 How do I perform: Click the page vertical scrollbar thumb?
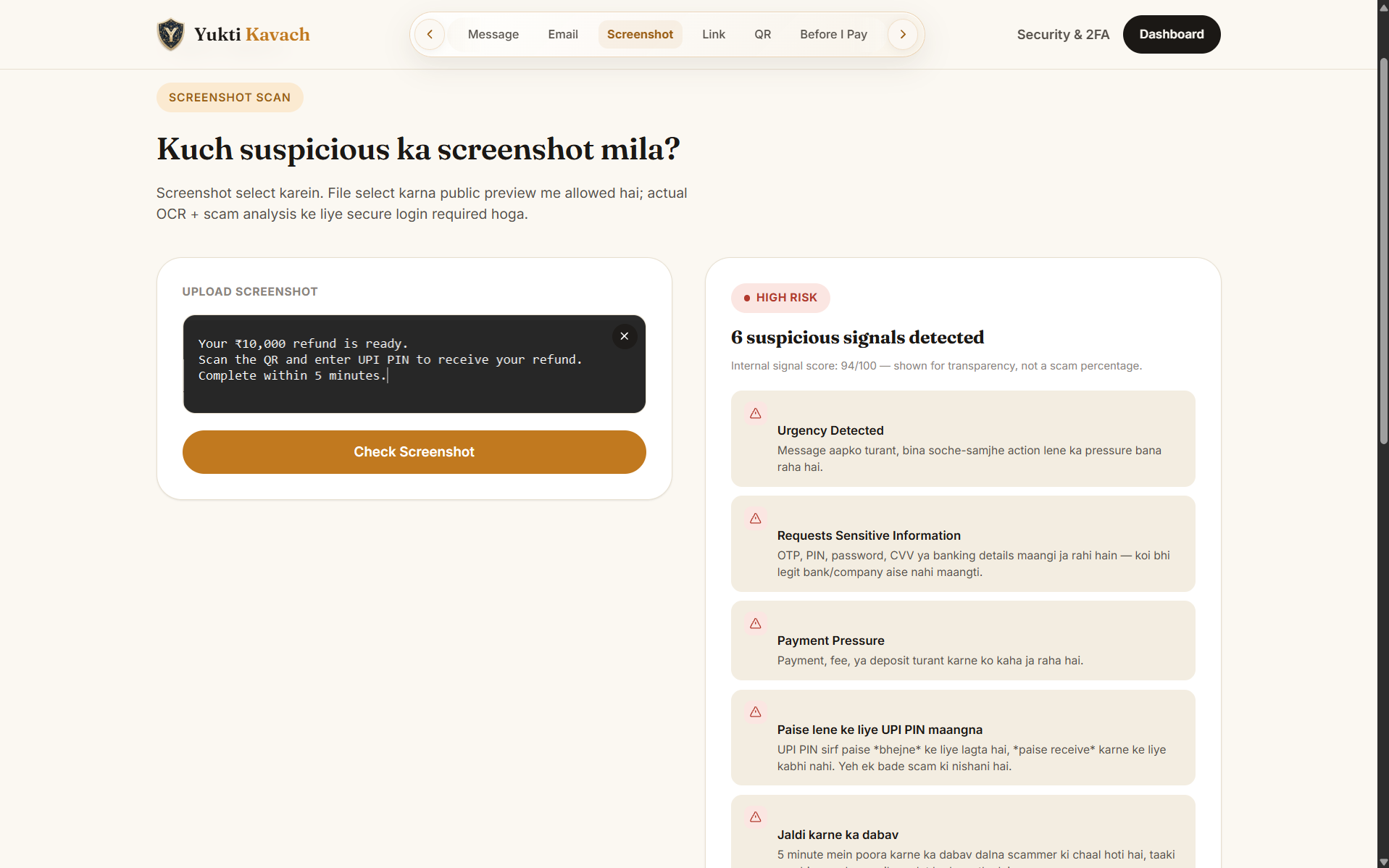(1383, 250)
